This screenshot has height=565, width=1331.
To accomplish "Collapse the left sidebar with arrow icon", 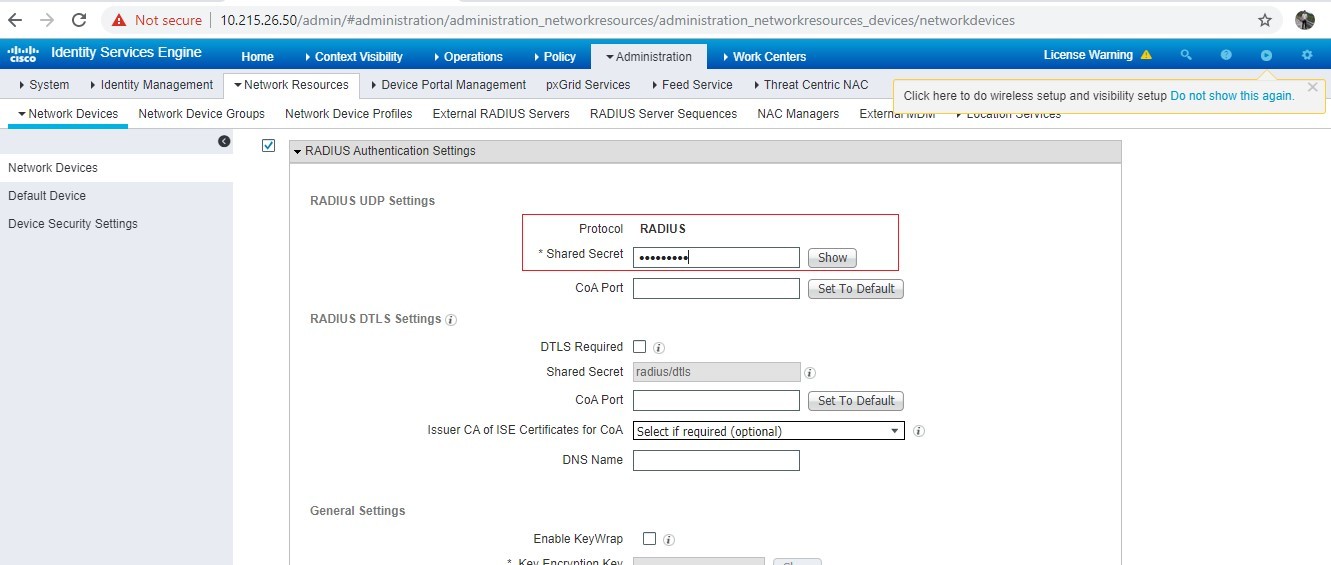I will click(224, 142).
